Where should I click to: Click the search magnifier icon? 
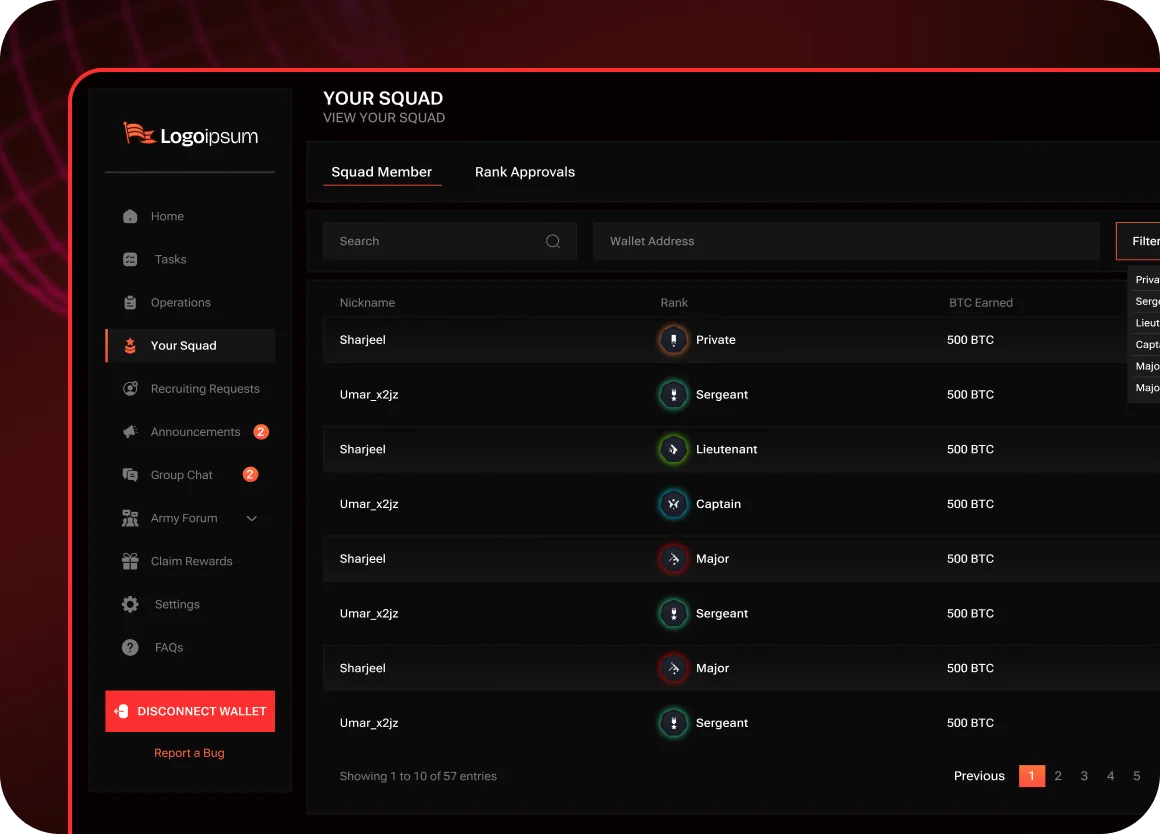(552, 241)
